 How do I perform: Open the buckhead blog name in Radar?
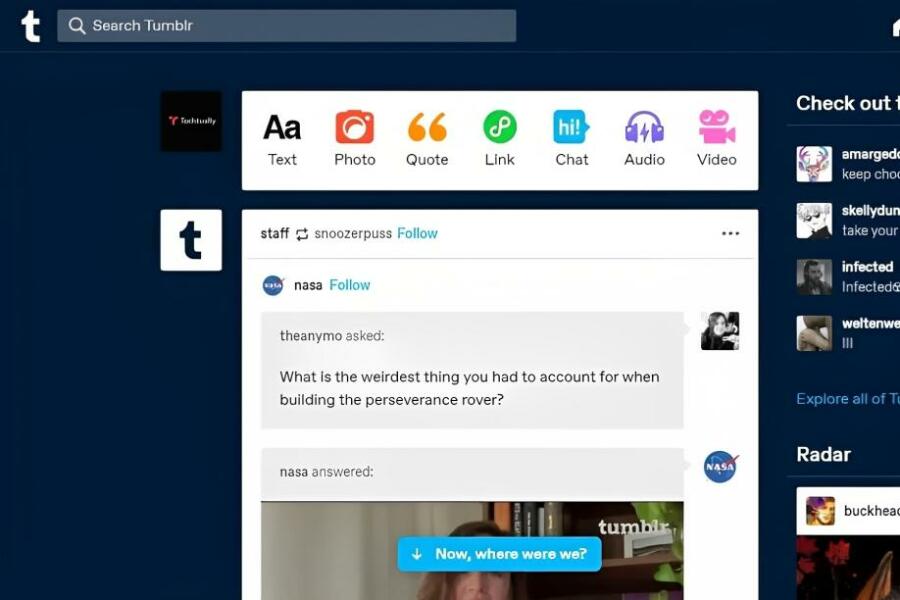pos(872,511)
